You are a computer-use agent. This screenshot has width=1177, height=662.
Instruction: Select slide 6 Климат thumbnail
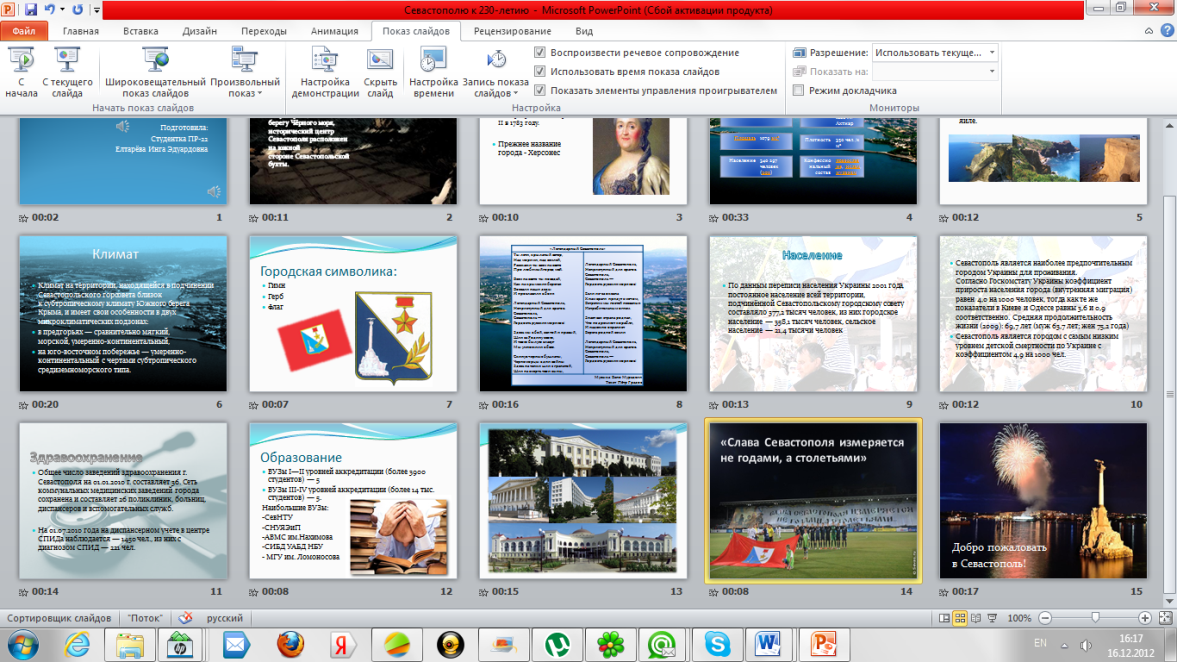[x=123, y=314]
